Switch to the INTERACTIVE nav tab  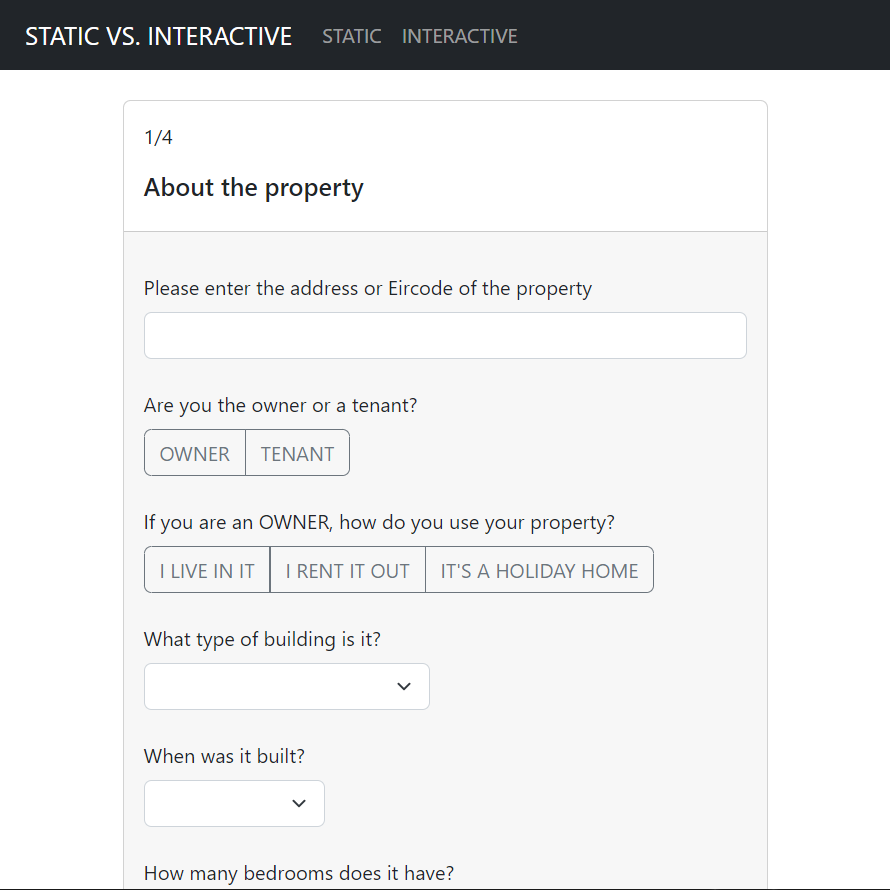pyautogui.click(x=459, y=36)
